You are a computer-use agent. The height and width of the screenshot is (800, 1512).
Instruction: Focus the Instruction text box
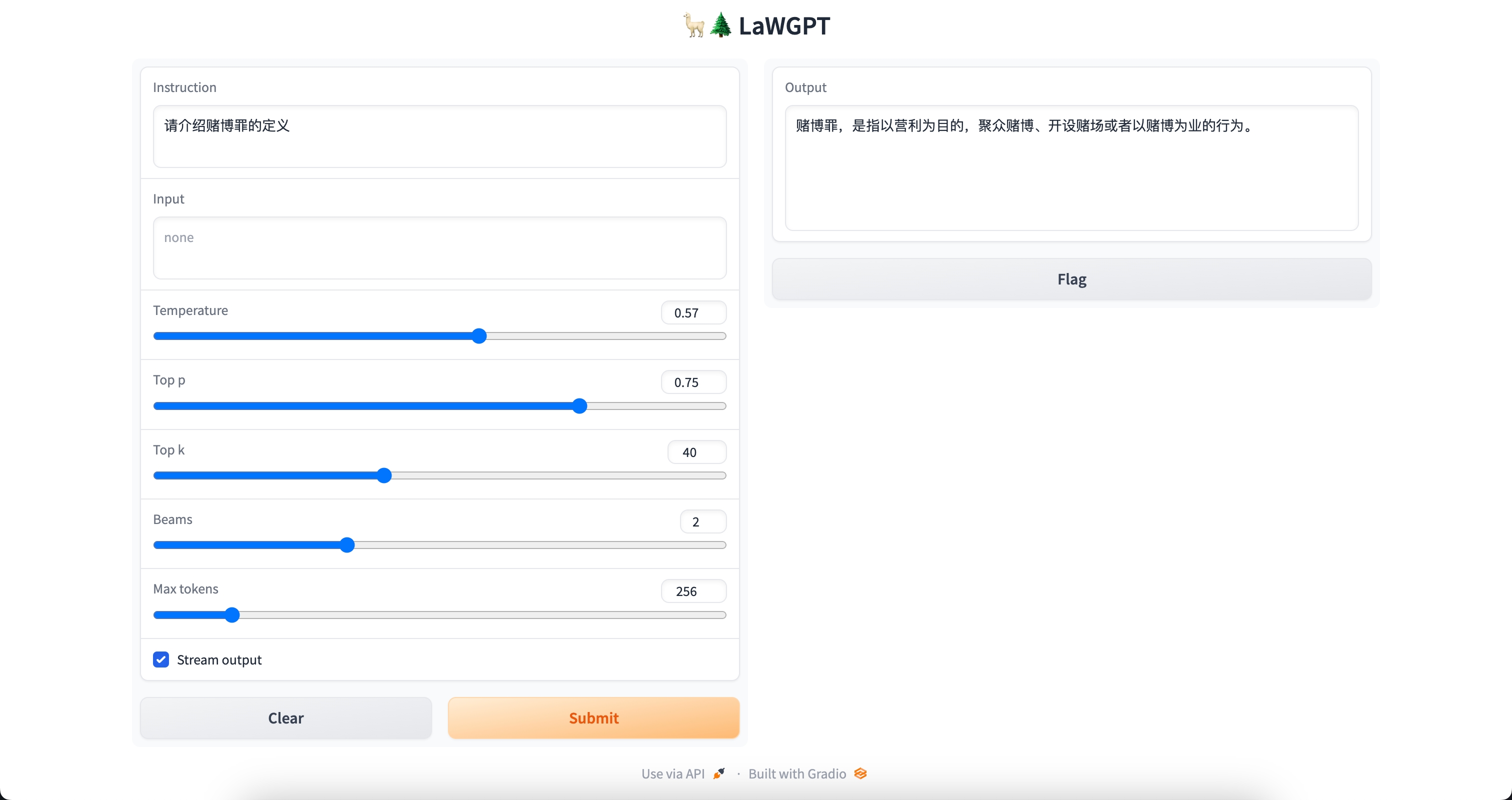click(439, 136)
